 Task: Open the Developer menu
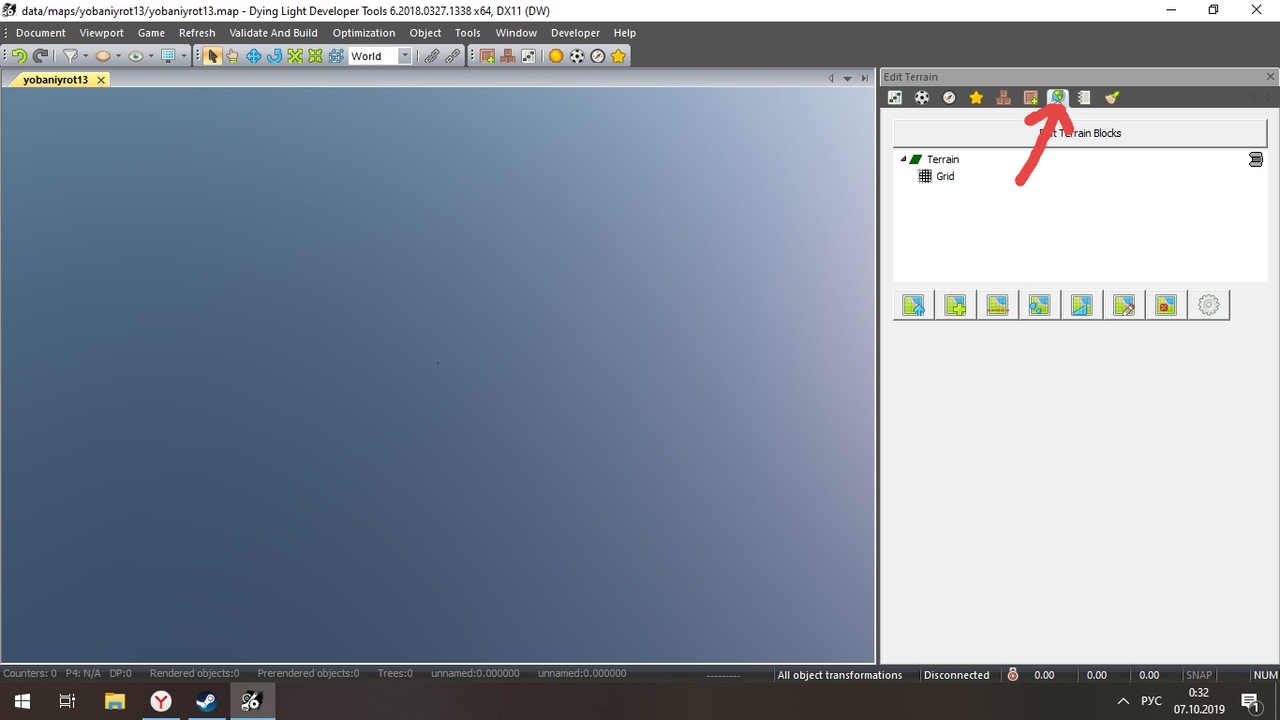[575, 33]
